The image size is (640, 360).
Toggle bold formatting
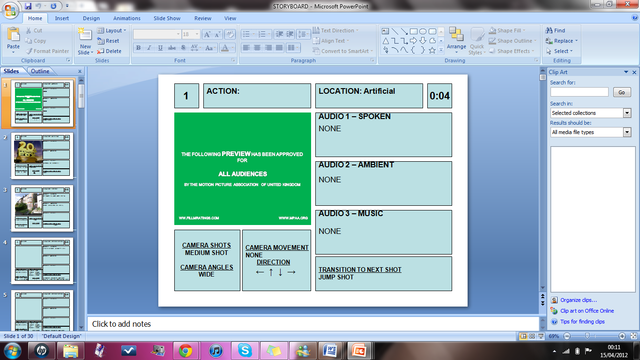(138, 48)
